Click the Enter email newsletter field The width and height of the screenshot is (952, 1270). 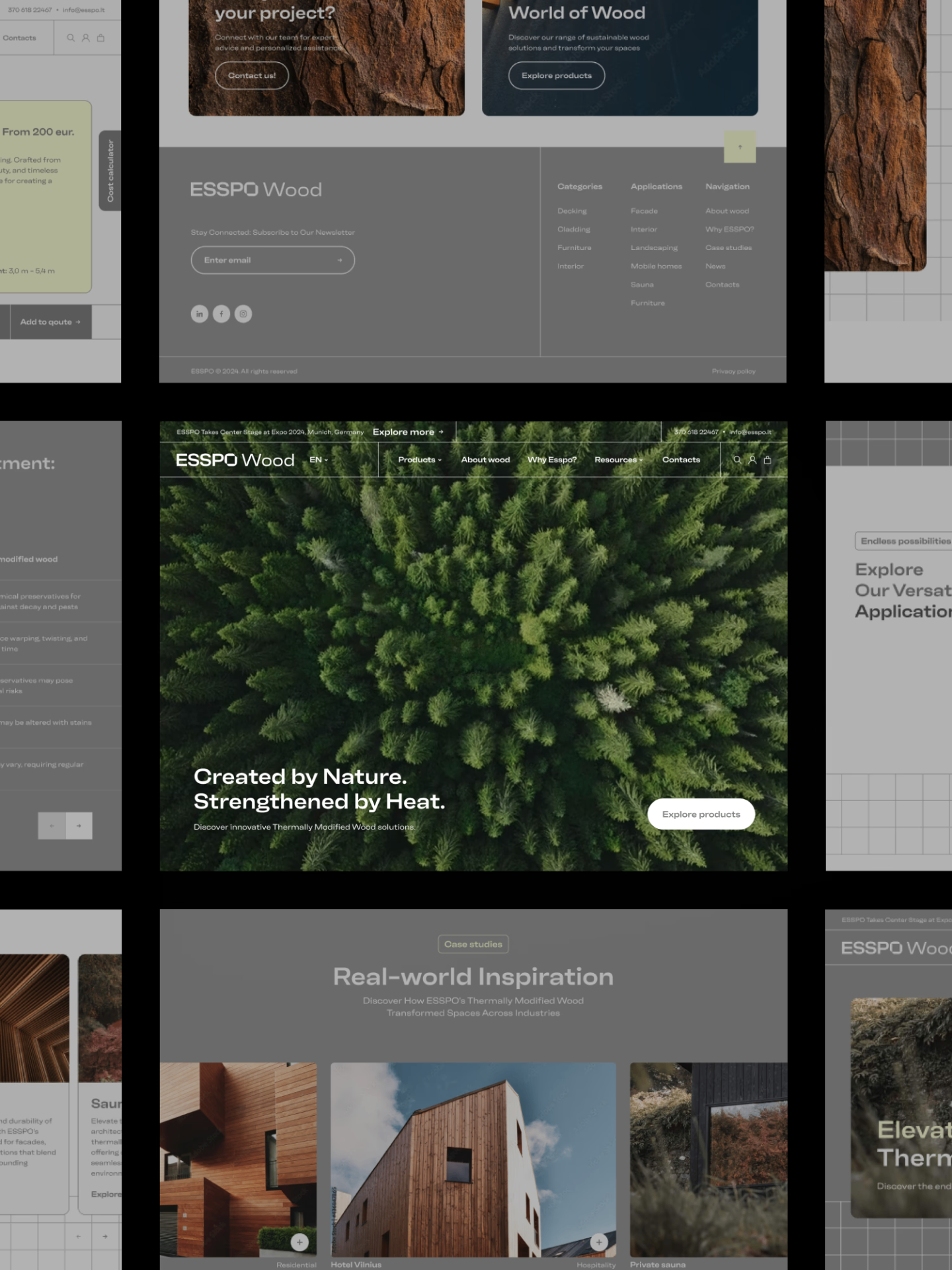[273, 260]
